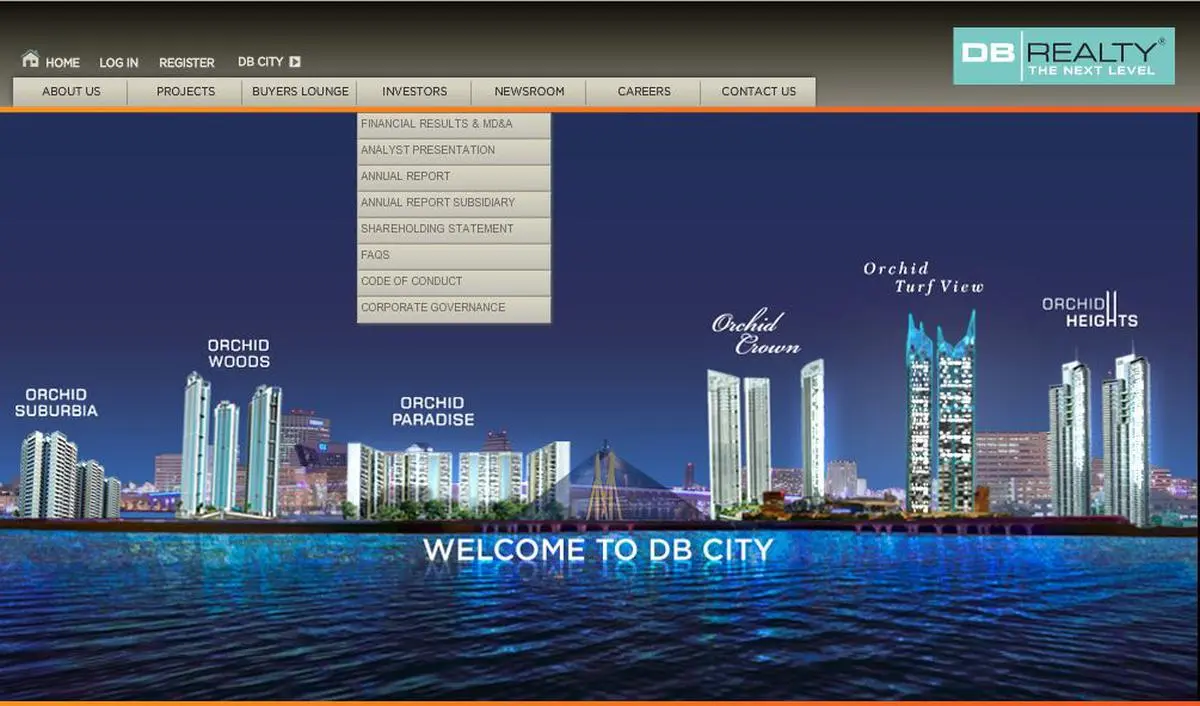Click the Orchid Suburbia towers image

[69, 475]
